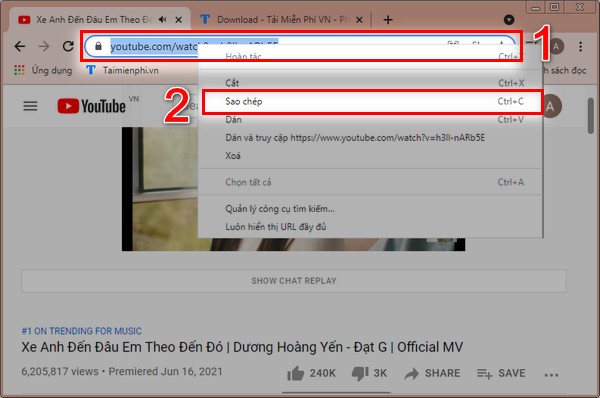Choose Dán from context menu
Viewport: 600px width, 398px height.
coord(370,120)
